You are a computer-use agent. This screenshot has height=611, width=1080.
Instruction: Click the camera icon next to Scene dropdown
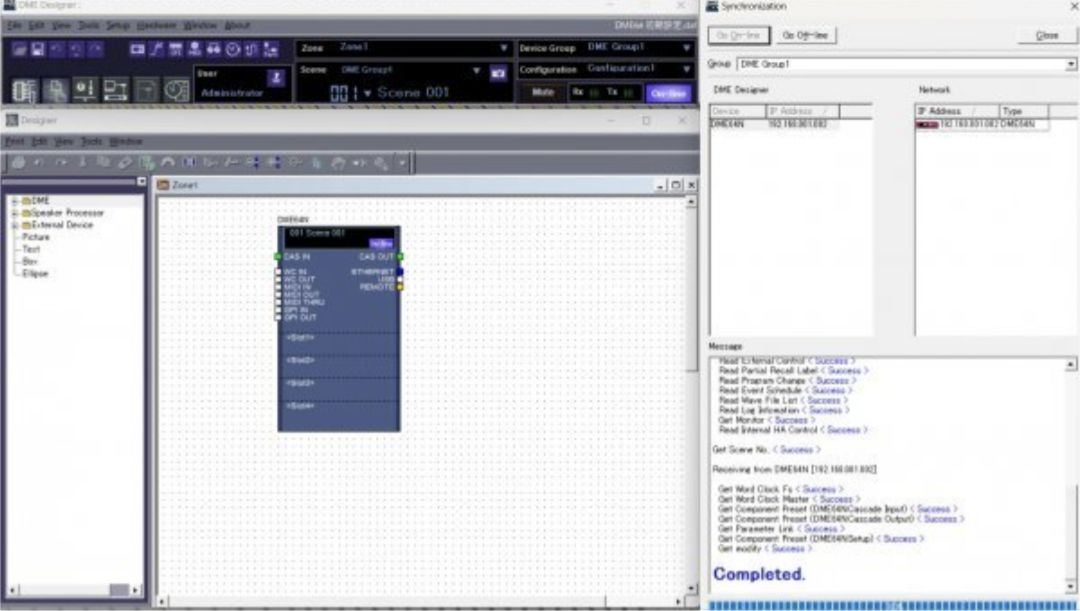498,73
